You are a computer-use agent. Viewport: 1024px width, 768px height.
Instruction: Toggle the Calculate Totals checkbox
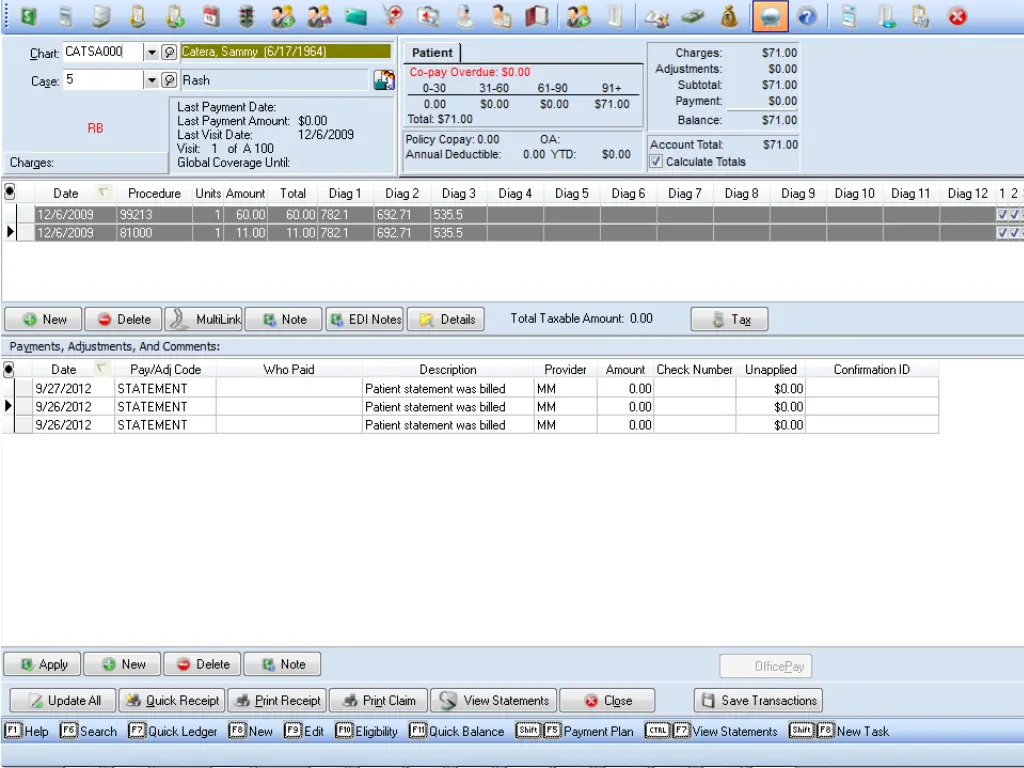(656, 161)
